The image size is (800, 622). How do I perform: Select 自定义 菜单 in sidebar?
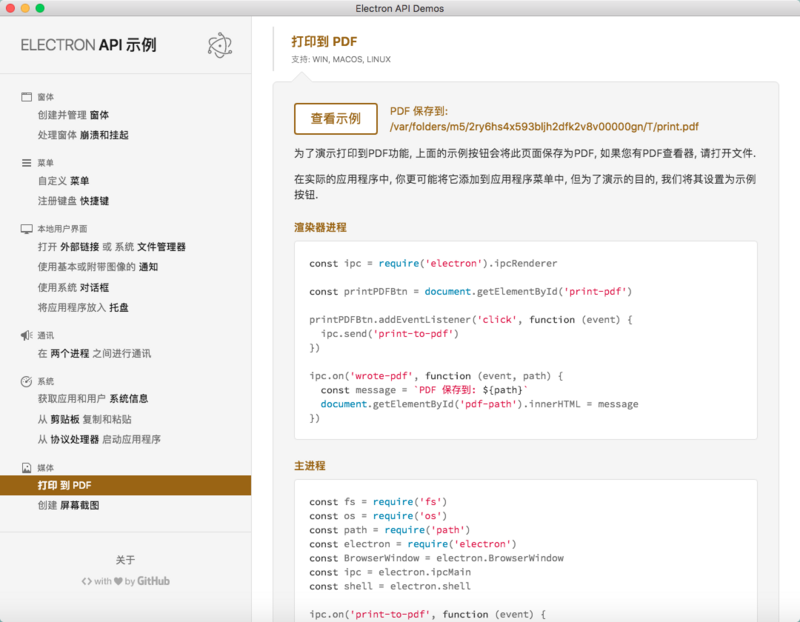tap(63, 181)
